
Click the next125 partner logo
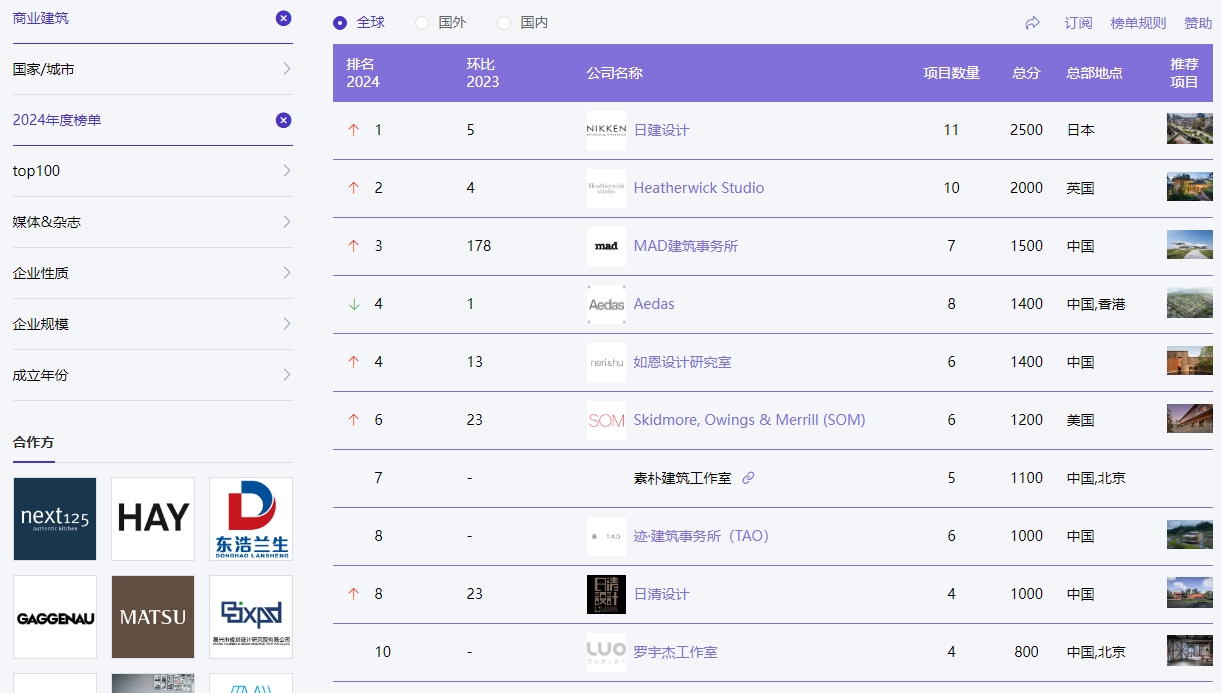[55, 518]
